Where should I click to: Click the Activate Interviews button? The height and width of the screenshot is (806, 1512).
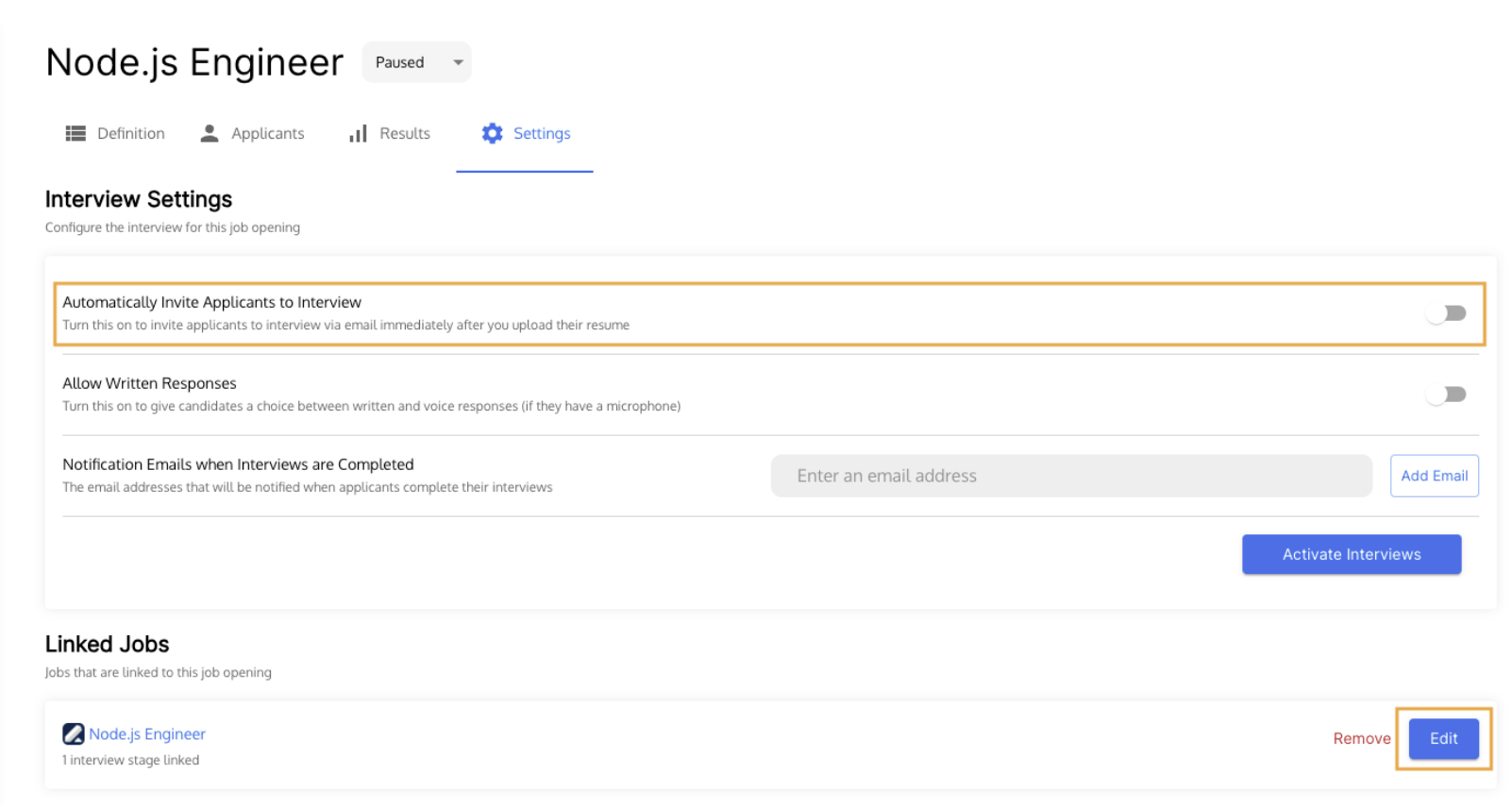pyautogui.click(x=1352, y=554)
